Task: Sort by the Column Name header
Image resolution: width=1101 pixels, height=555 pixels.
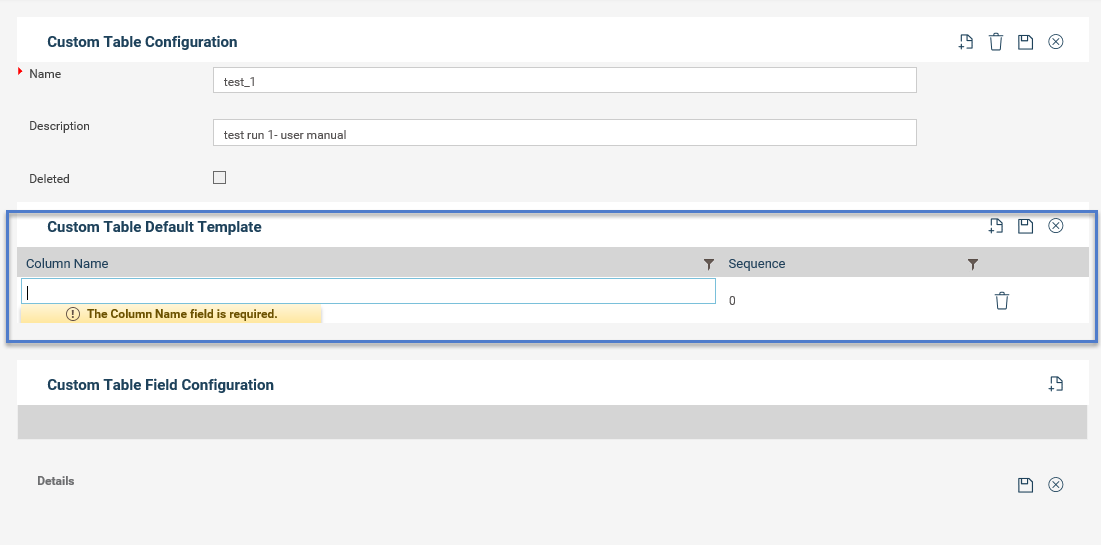Action: [67, 263]
